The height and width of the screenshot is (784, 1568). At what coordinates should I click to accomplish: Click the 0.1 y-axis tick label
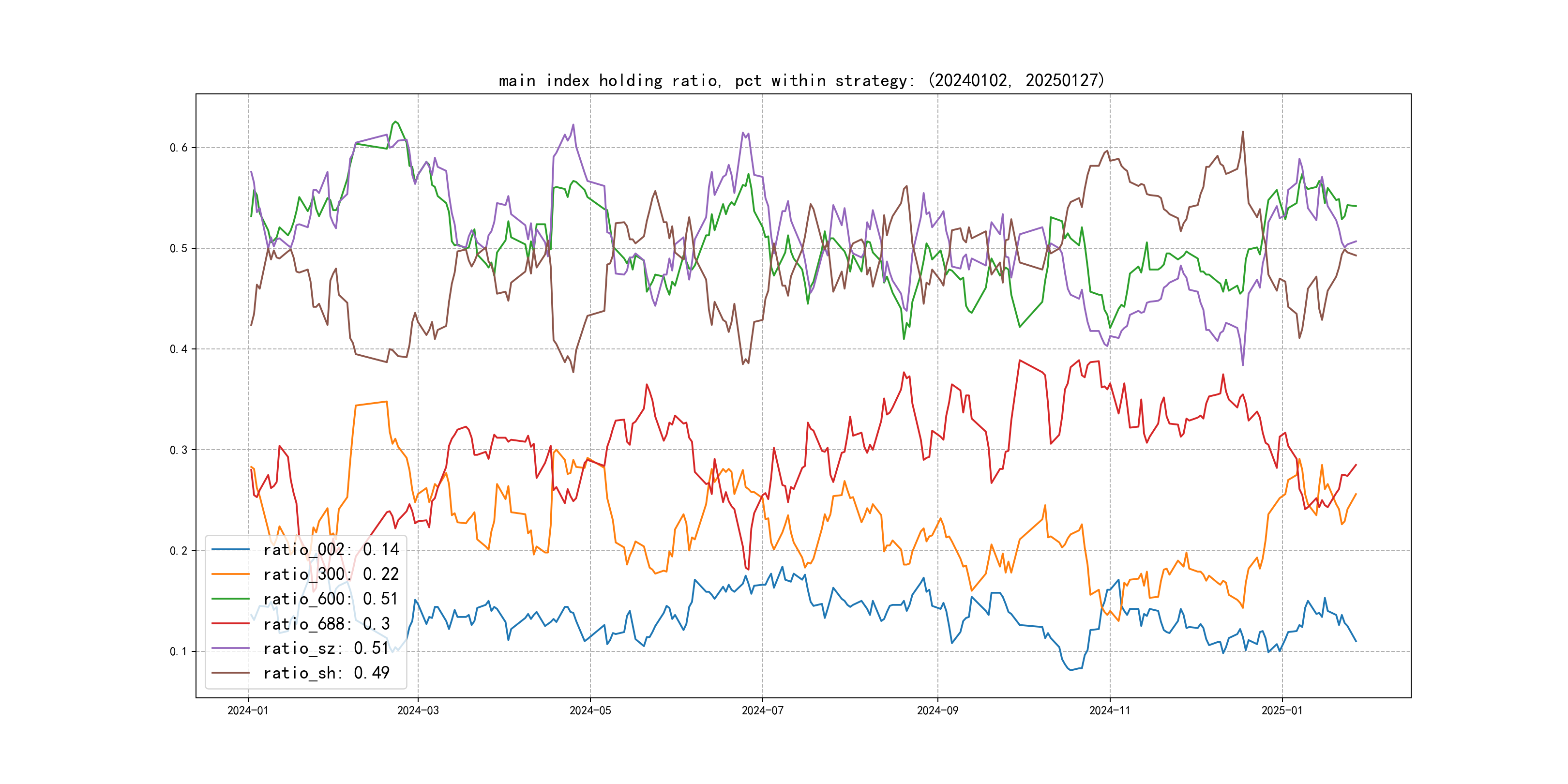point(179,652)
